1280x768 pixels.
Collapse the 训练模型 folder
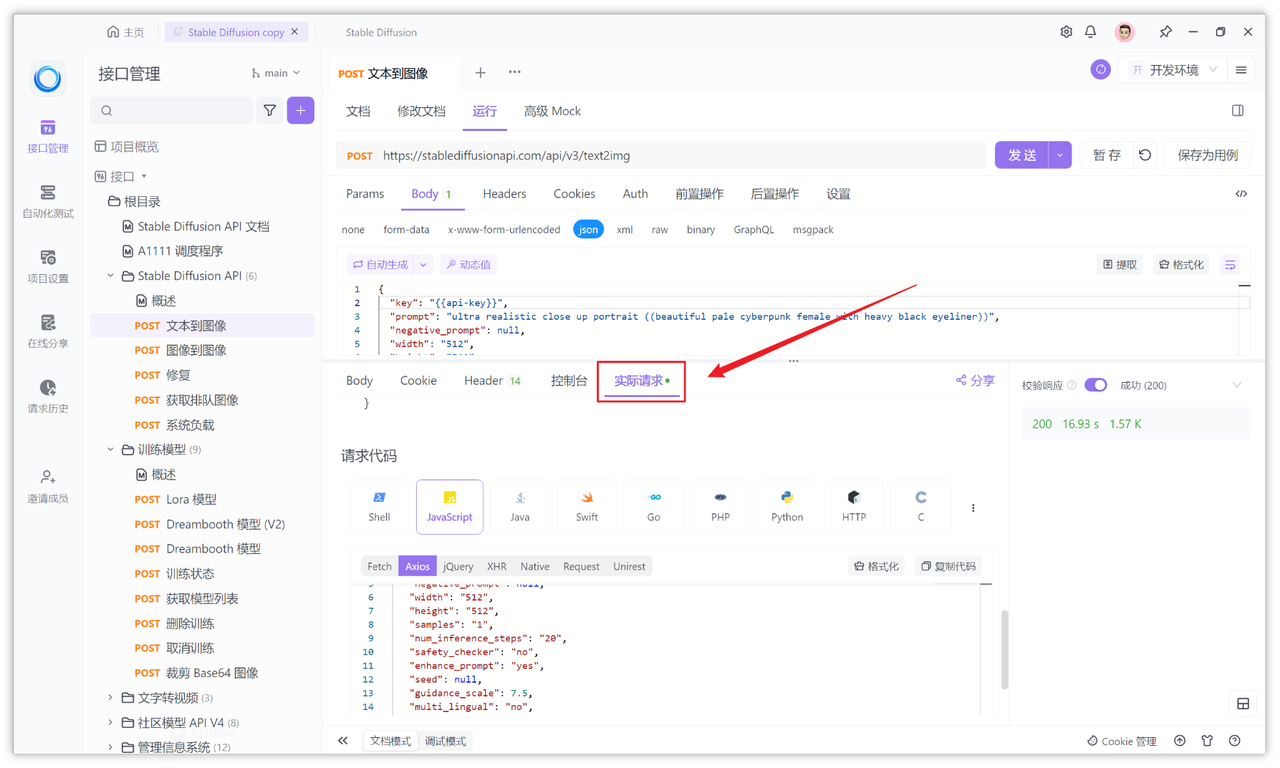coord(110,450)
